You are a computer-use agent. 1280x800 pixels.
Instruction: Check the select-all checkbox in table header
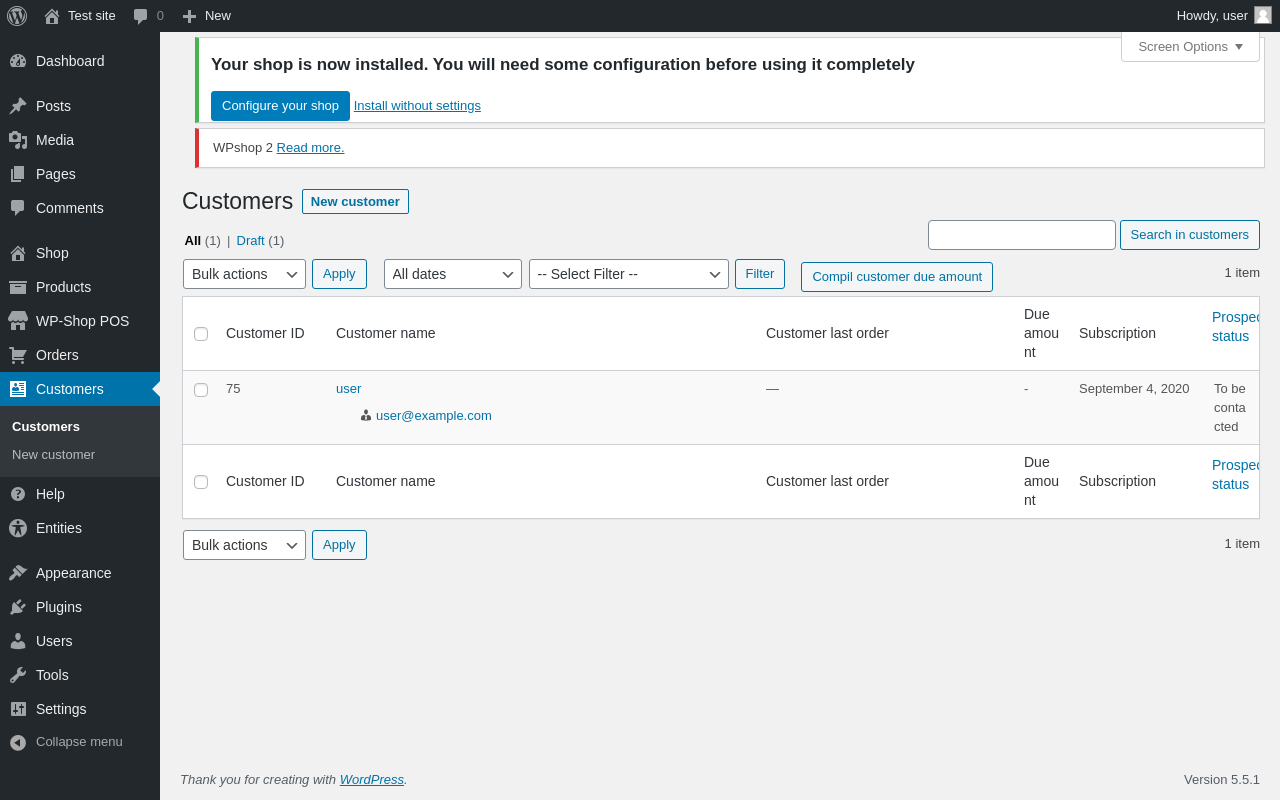pos(201,334)
